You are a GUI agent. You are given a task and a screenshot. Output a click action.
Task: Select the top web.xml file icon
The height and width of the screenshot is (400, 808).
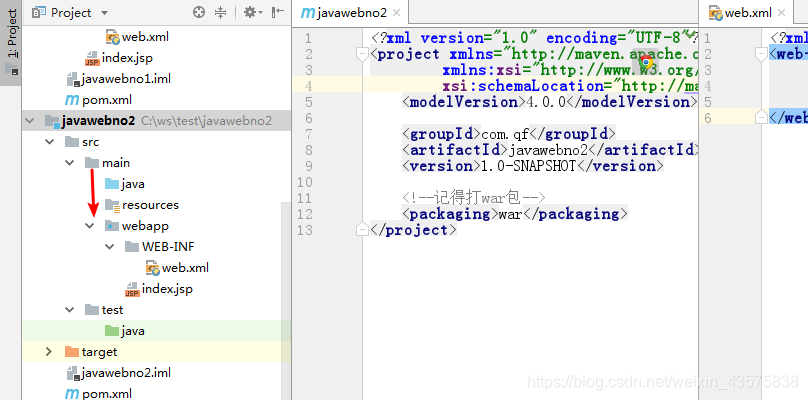112,37
